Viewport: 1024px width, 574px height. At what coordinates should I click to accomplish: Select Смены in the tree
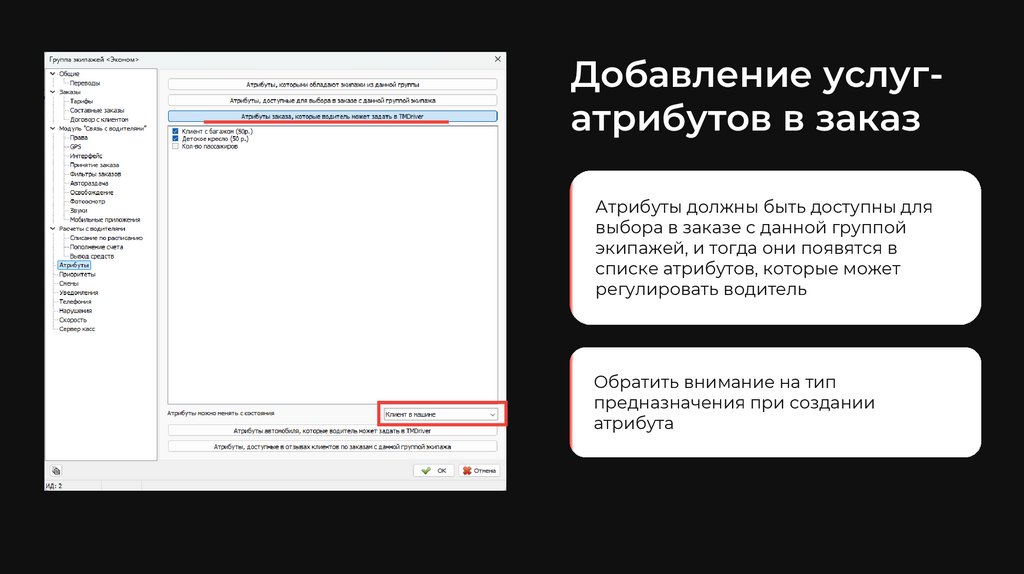(x=69, y=284)
